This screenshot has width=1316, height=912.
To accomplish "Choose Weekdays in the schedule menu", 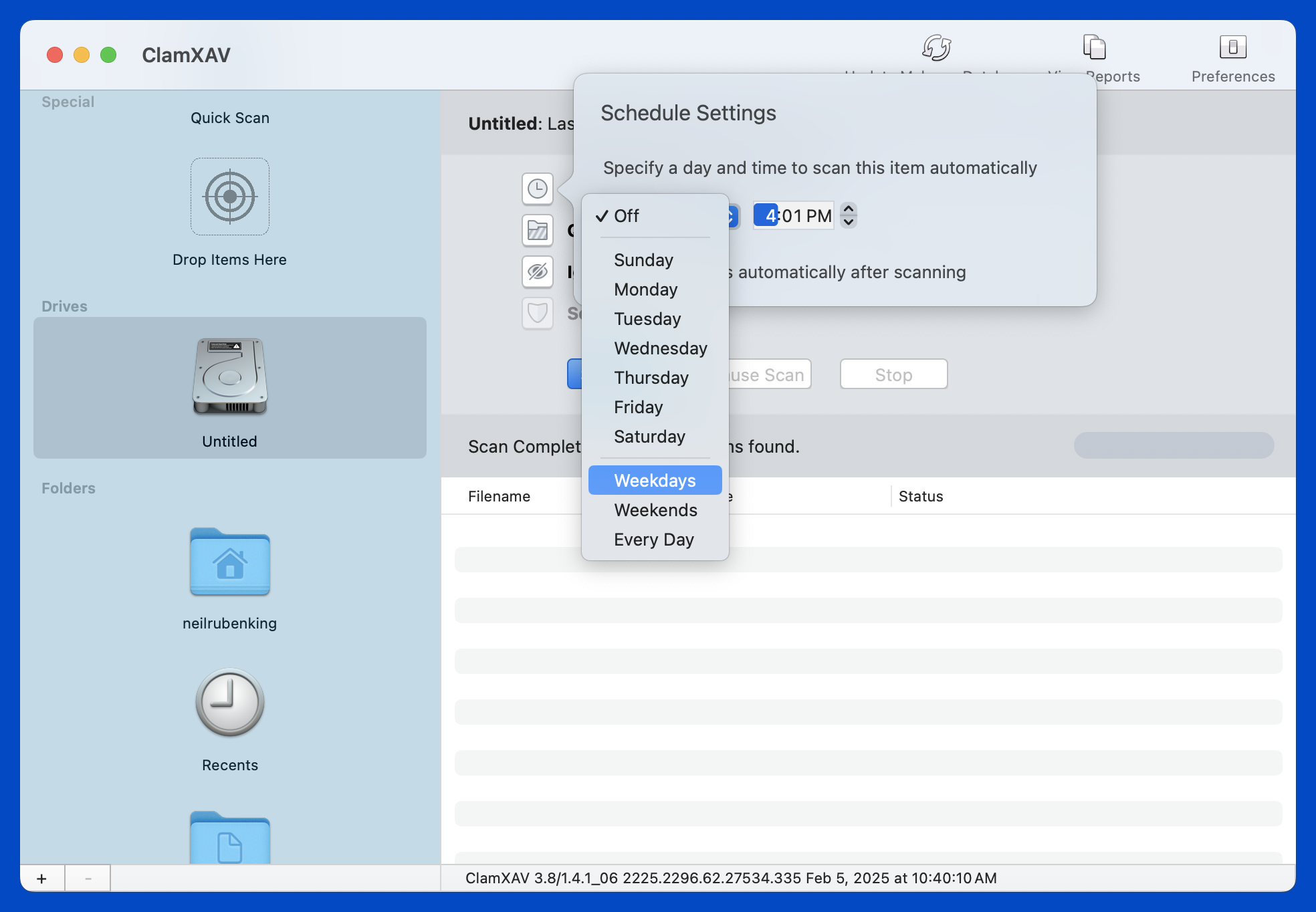I will click(655, 481).
